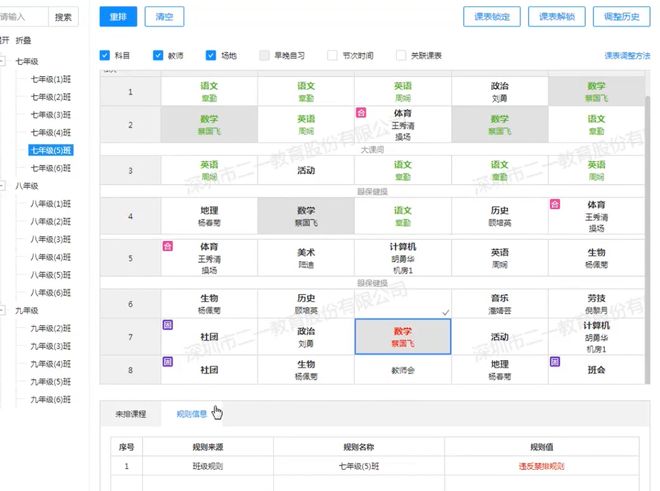Collapse the 七年级 tree node
This screenshot has width=660, height=491.
3,61
